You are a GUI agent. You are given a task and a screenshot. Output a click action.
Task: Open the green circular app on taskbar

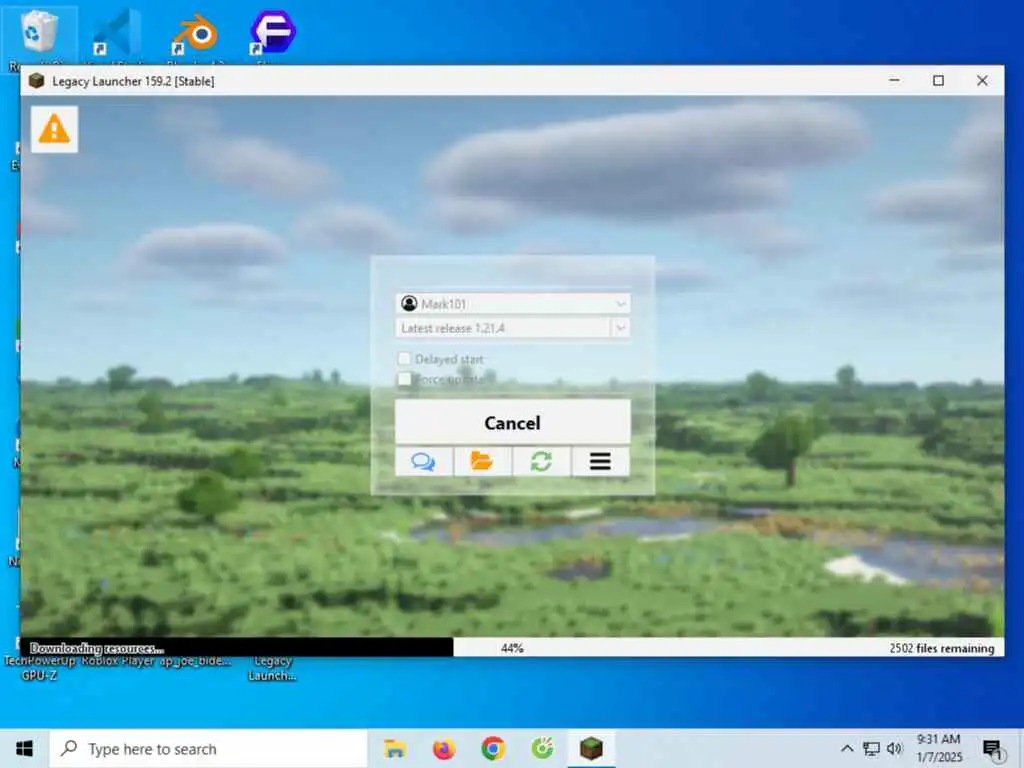click(x=542, y=748)
